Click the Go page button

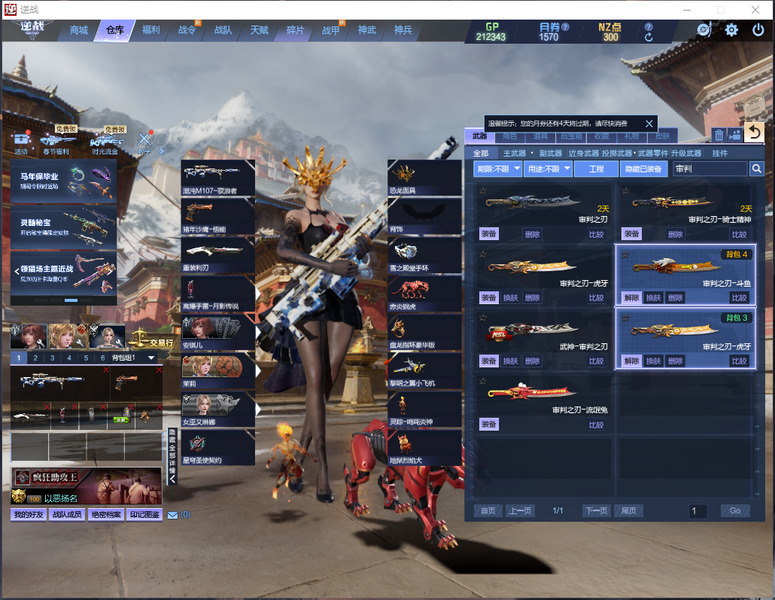735,511
